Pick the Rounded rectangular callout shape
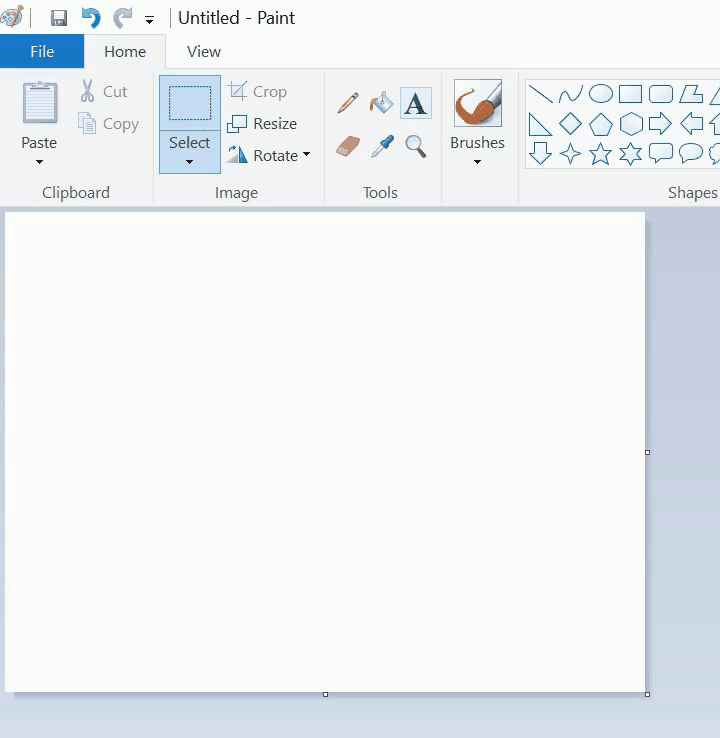The height and width of the screenshot is (738, 720). pos(661,153)
